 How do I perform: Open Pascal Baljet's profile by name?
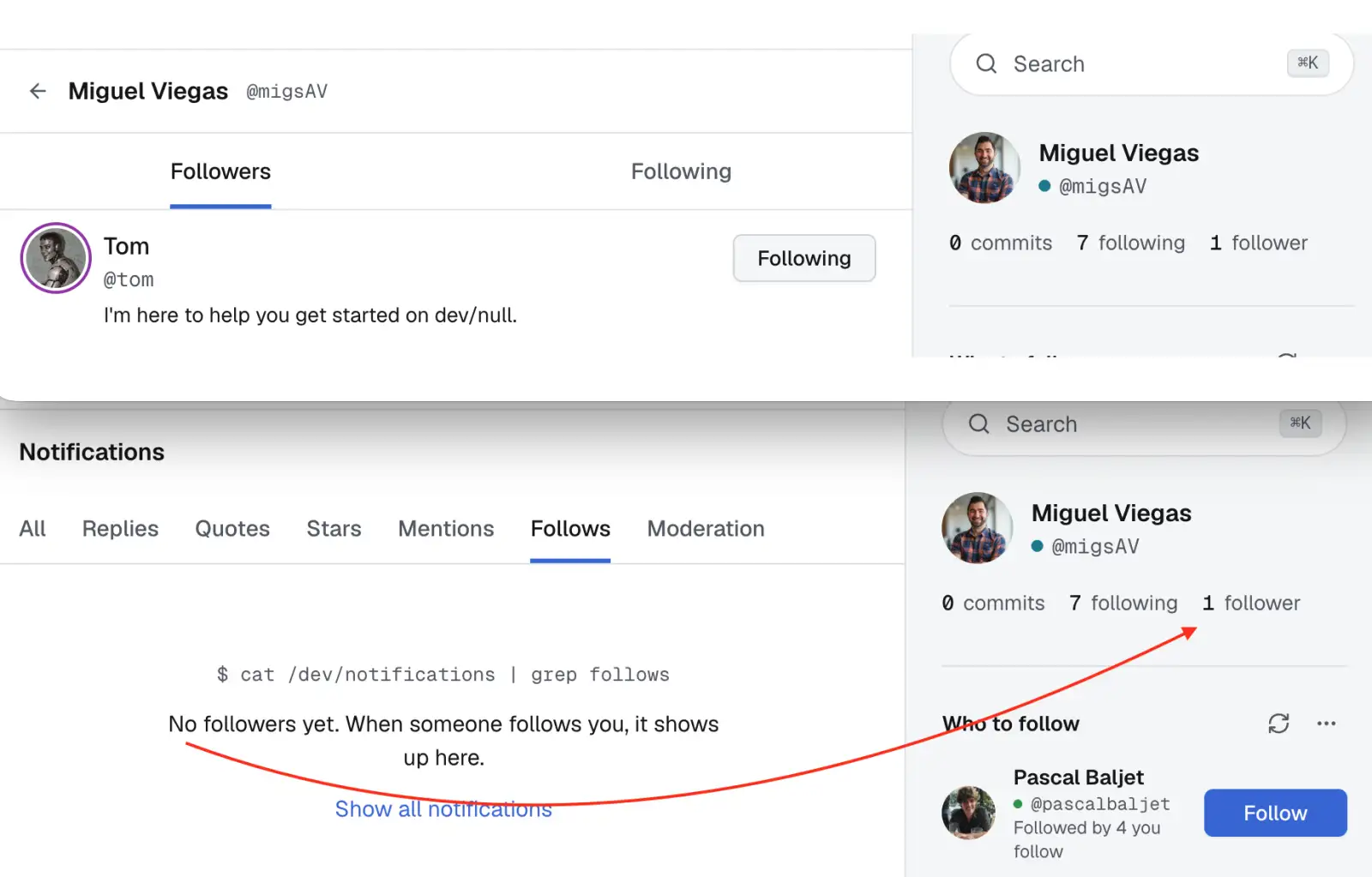coord(1078,778)
